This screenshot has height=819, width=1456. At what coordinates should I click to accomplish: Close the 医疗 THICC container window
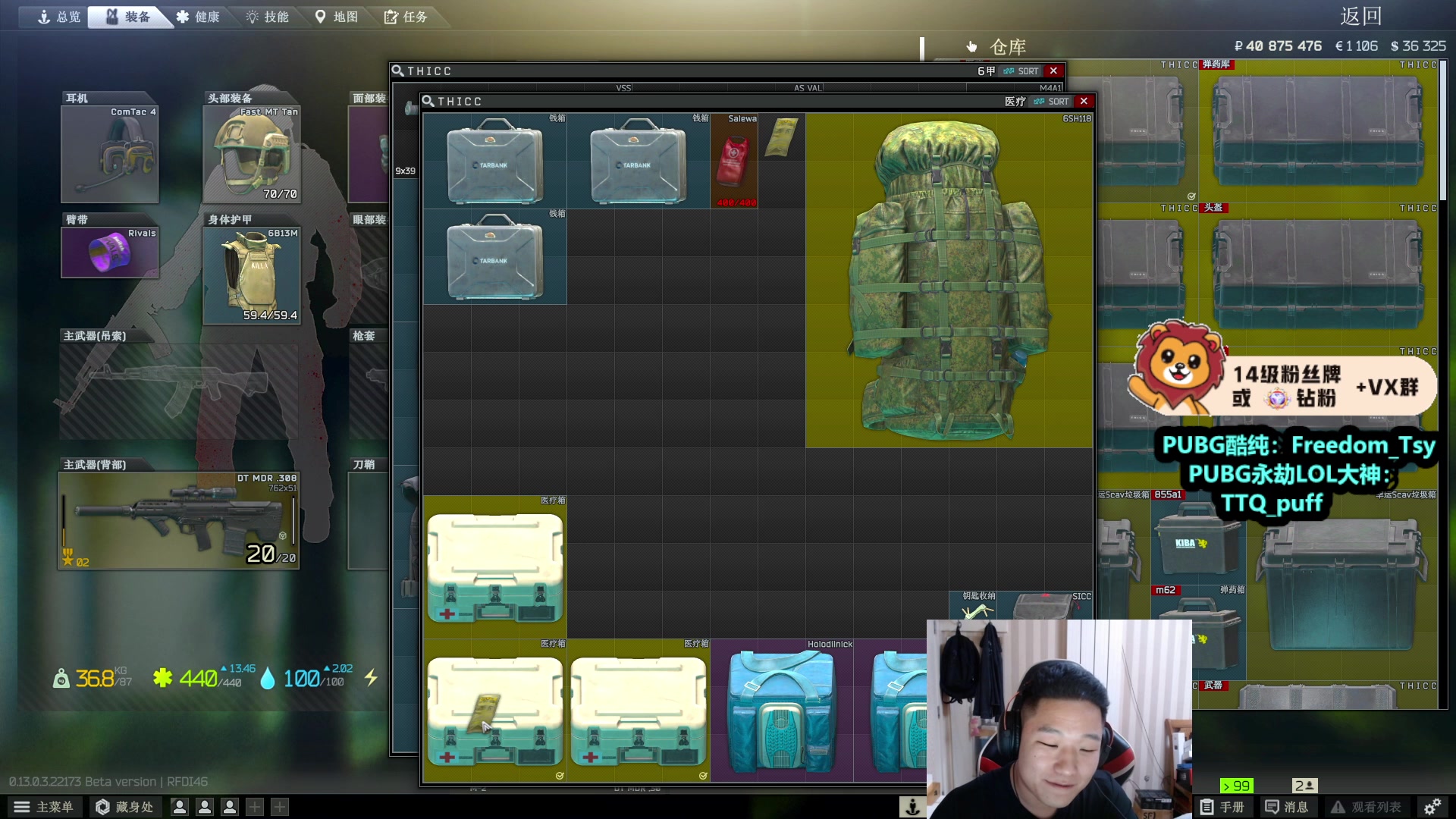pyautogui.click(x=1084, y=101)
